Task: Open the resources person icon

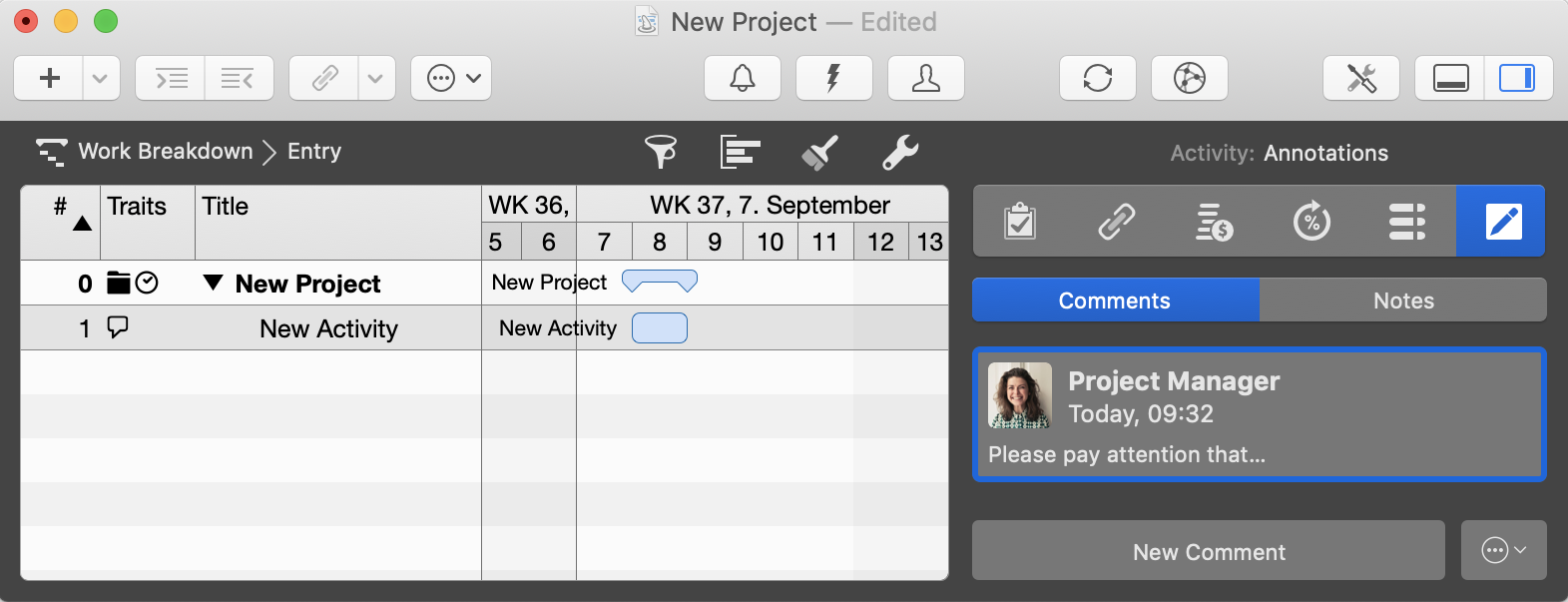Action: [x=925, y=78]
